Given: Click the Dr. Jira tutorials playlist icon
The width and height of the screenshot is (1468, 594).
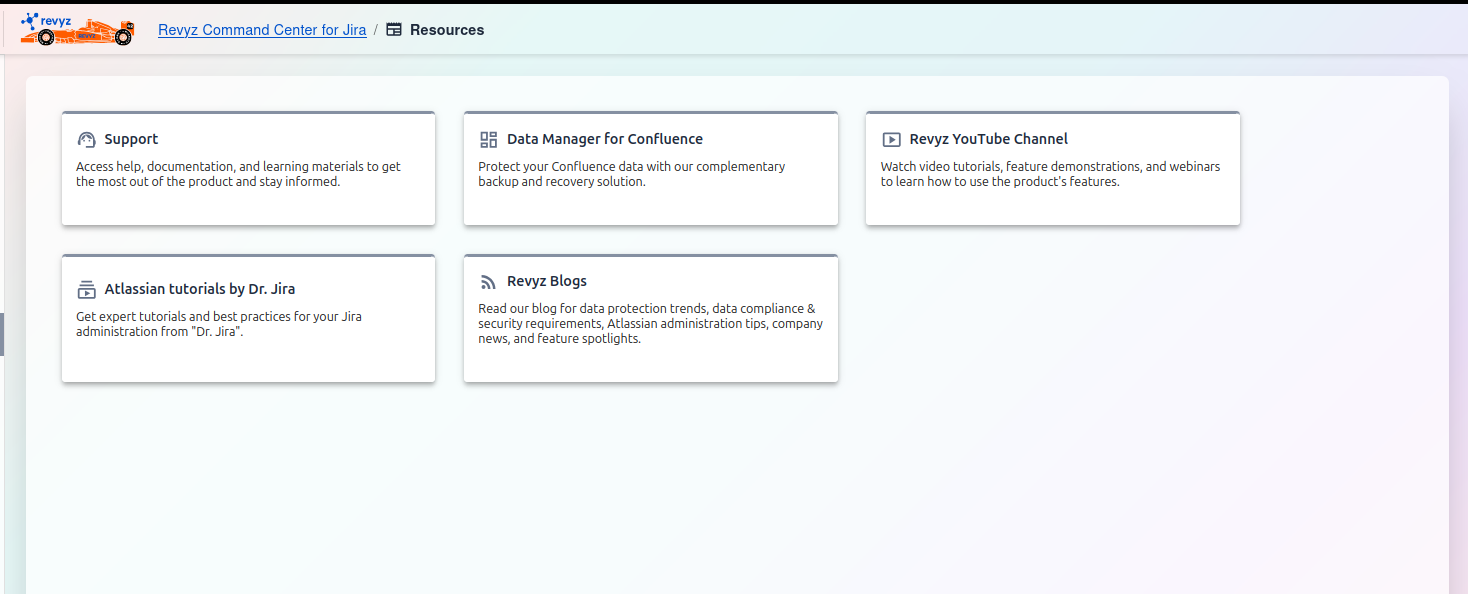Looking at the screenshot, I should 86,290.
